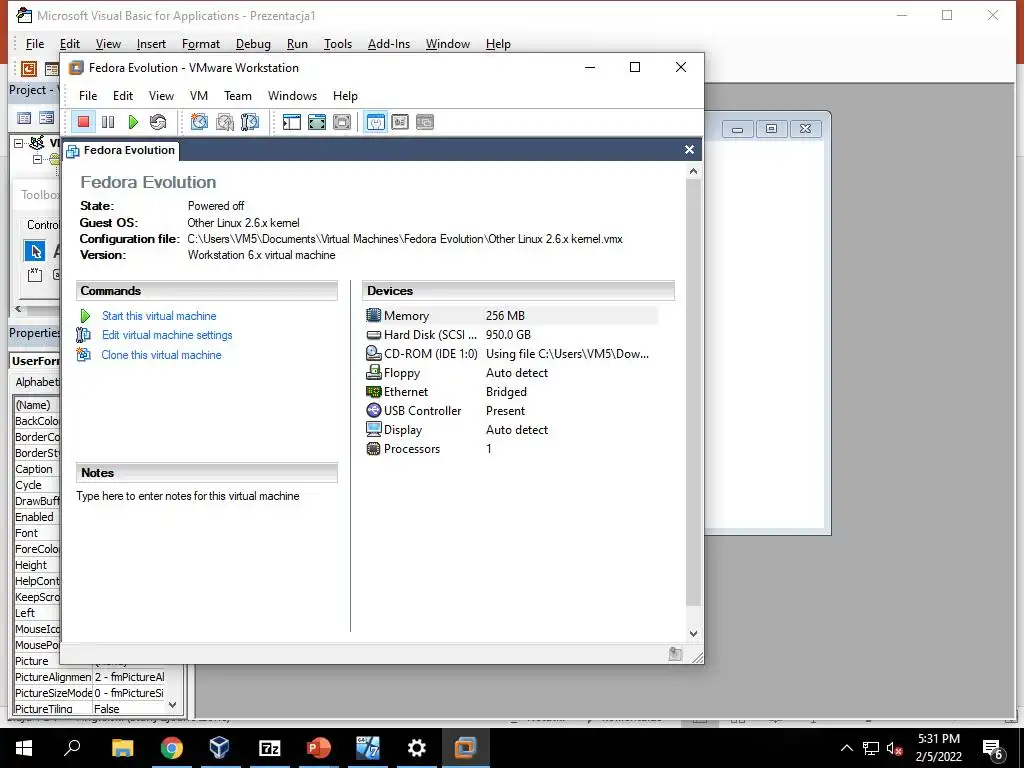Click the Memory device icon
Viewport: 1024px width, 768px height.
point(374,315)
